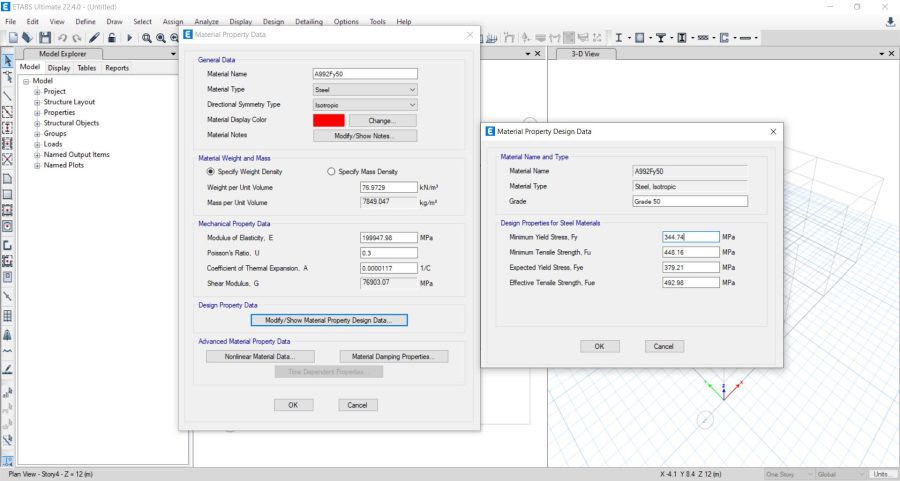Click the Rubber Band Zoom magnifier icon
The height and width of the screenshot is (481, 900).
click(x=147, y=38)
